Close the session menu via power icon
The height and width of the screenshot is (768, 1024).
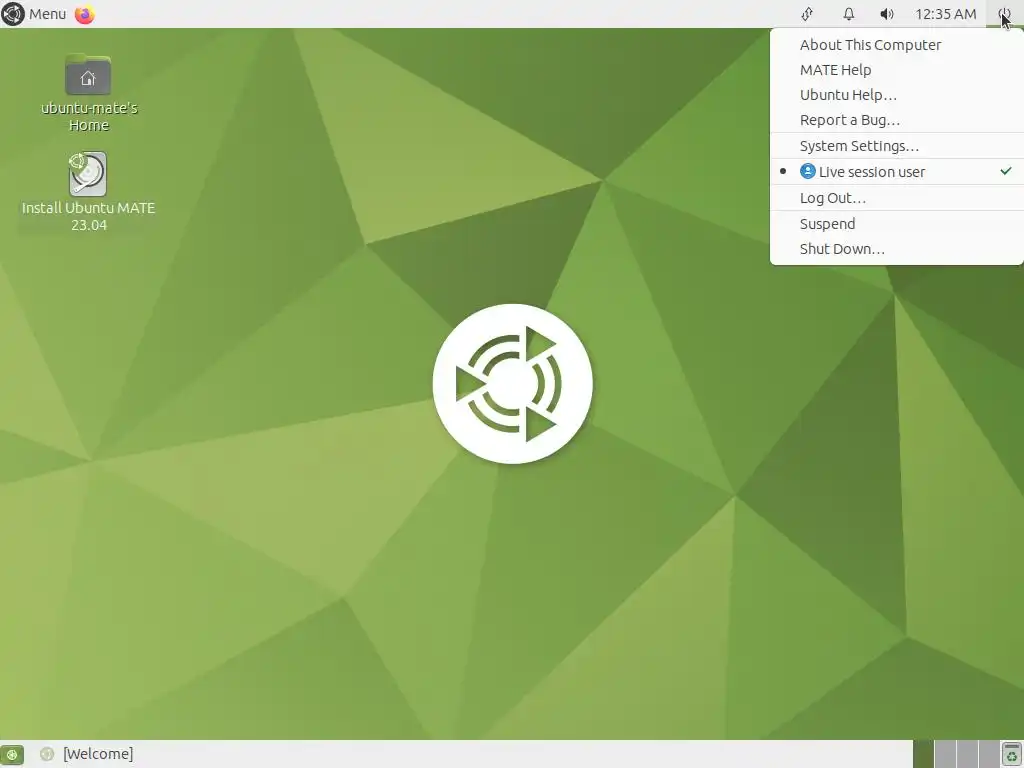tap(1004, 14)
